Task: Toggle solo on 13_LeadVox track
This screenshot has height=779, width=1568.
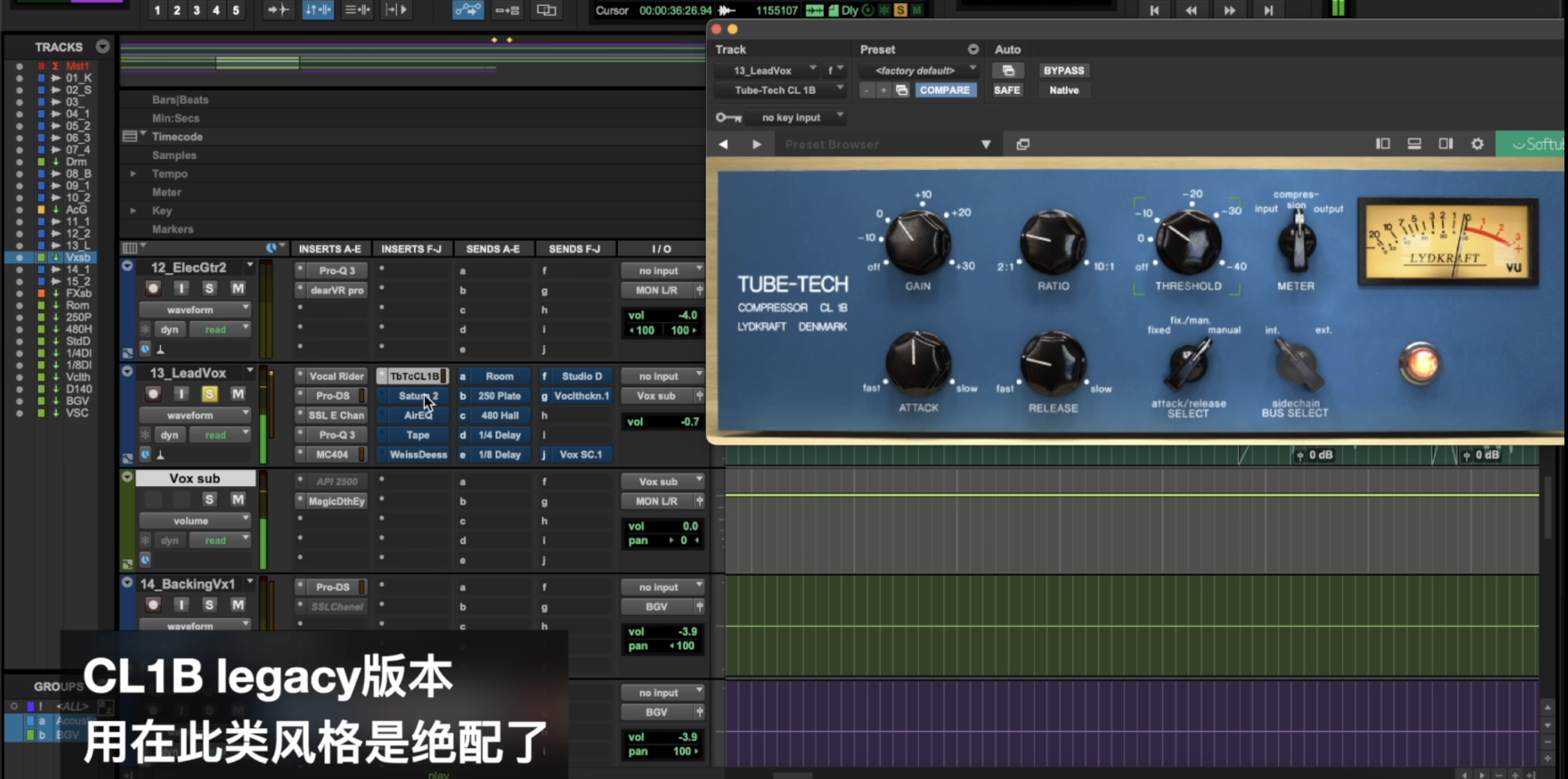Action: [209, 394]
